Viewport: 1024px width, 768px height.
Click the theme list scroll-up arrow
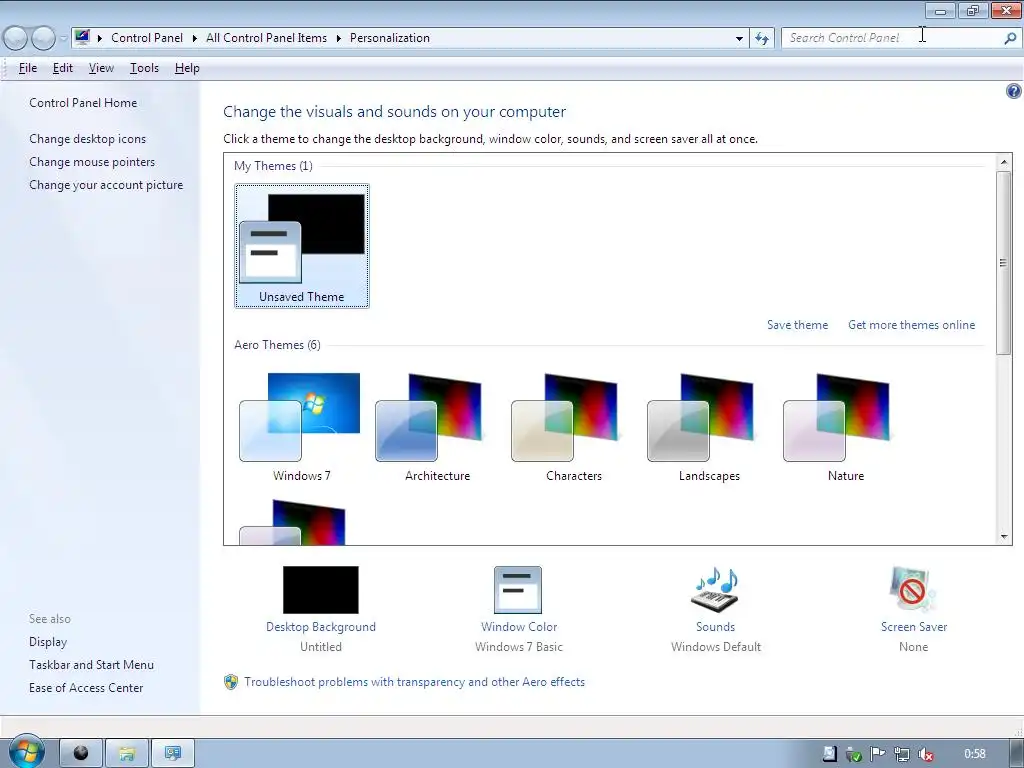[x=1004, y=162]
